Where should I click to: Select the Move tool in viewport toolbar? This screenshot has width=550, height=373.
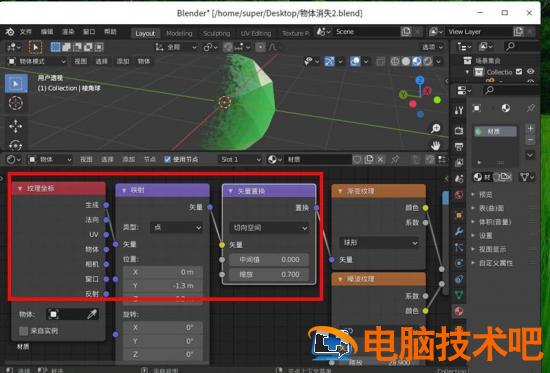[16, 126]
